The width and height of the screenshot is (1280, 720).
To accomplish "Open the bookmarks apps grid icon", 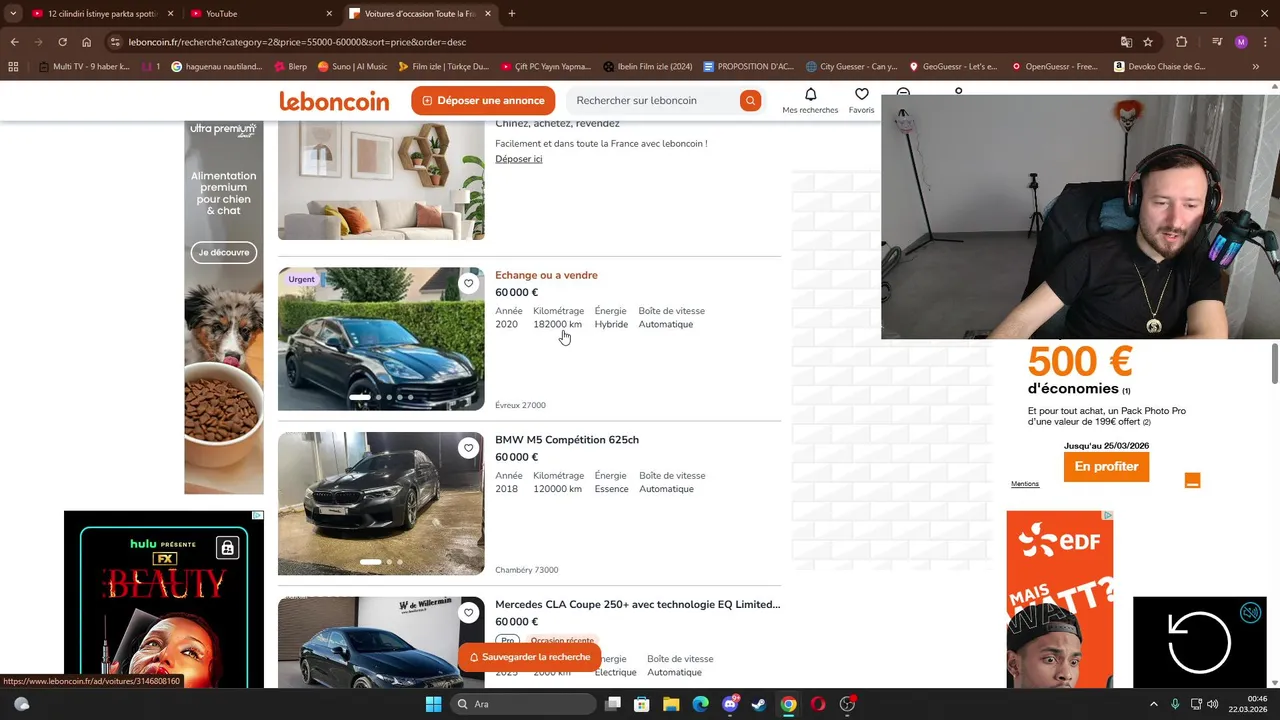I will (x=13, y=67).
